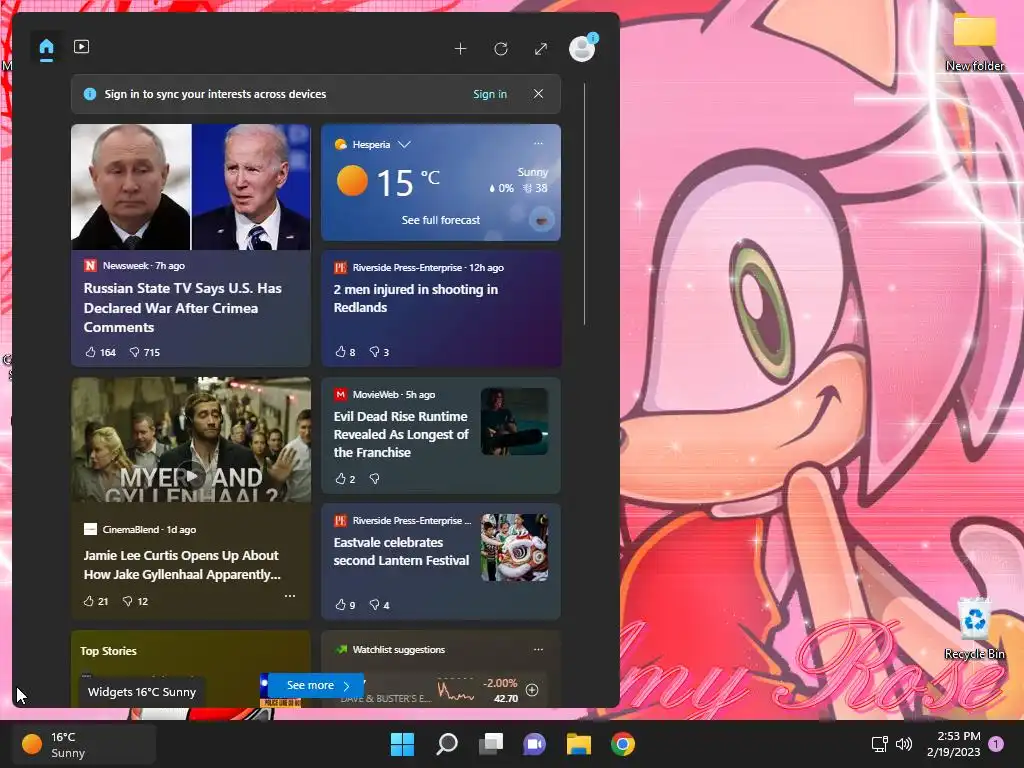Viewport: 1024px width, 768px height.
Task: Open weather widget more options
Action: tap(538, 143)
